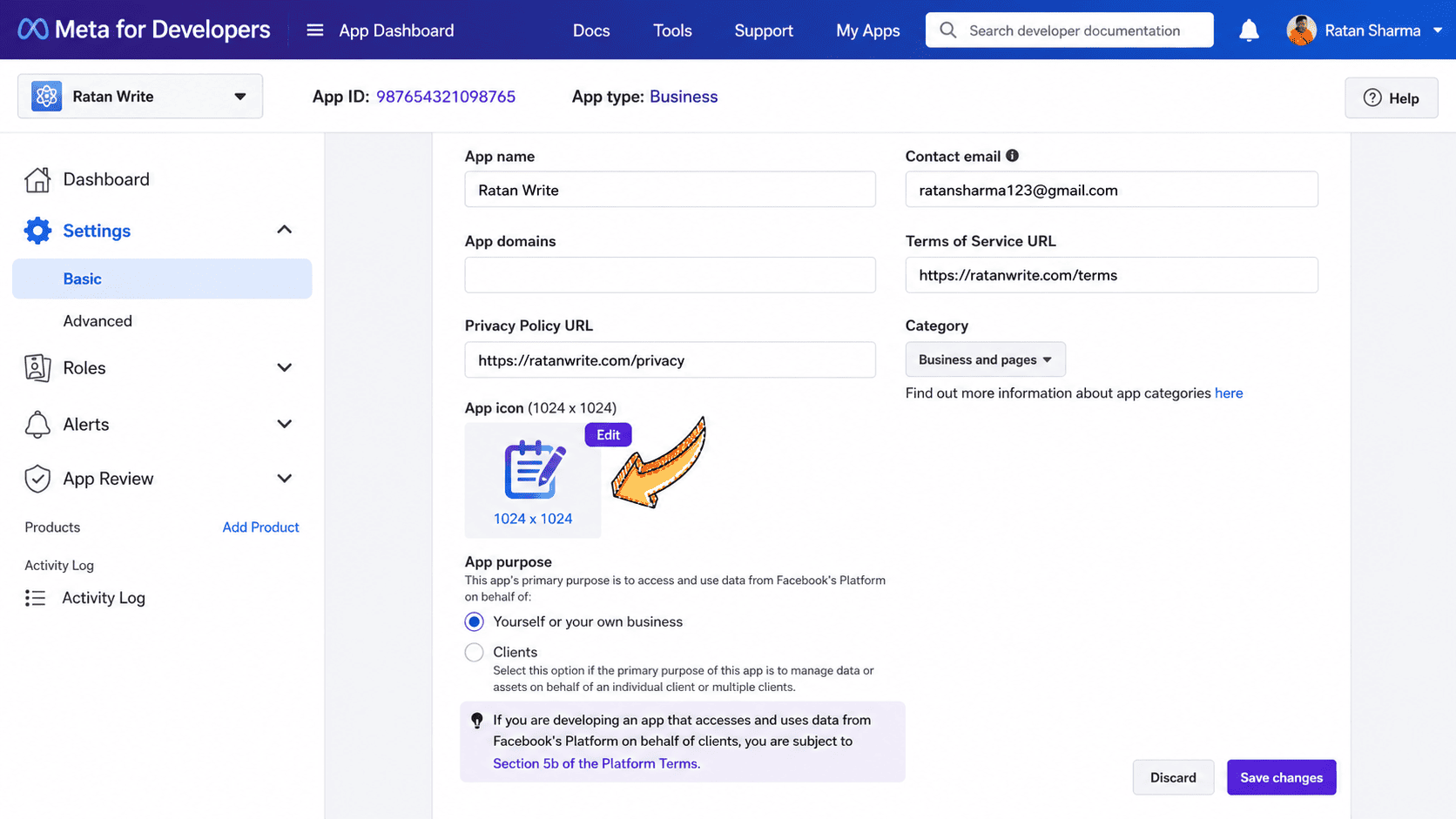
Task: Click the Edit button on app icon
Action: (x=608, y=434)
